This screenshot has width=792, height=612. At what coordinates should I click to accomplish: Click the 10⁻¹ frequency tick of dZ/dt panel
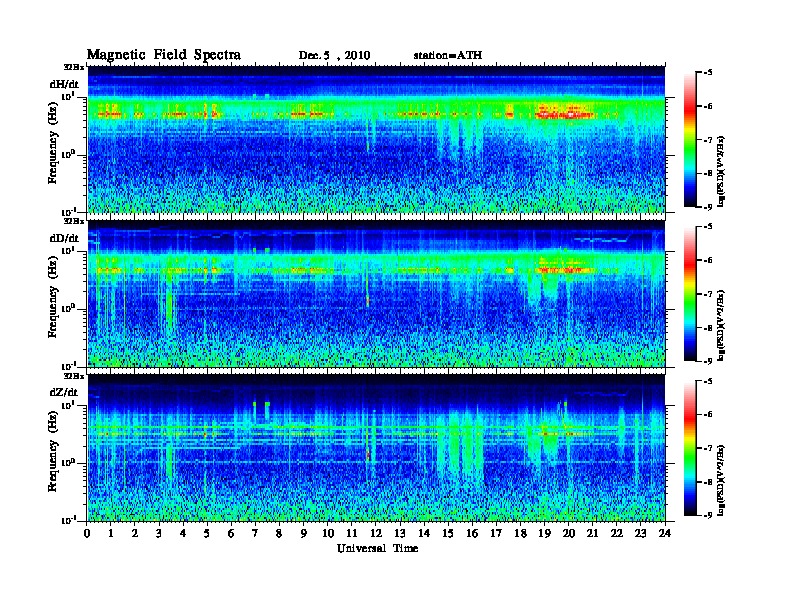tap(68, 520)
